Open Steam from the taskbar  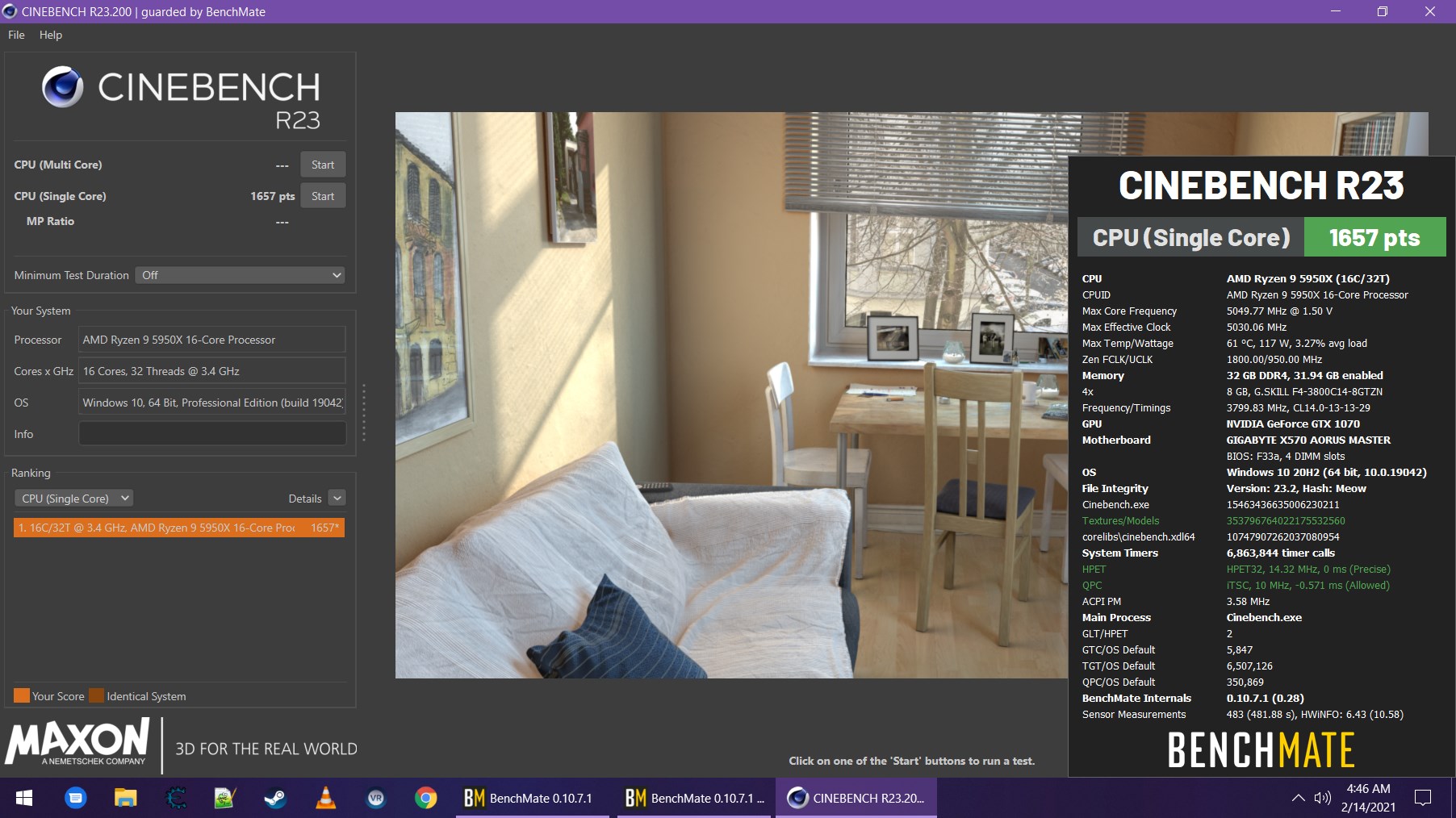[275, 798]
